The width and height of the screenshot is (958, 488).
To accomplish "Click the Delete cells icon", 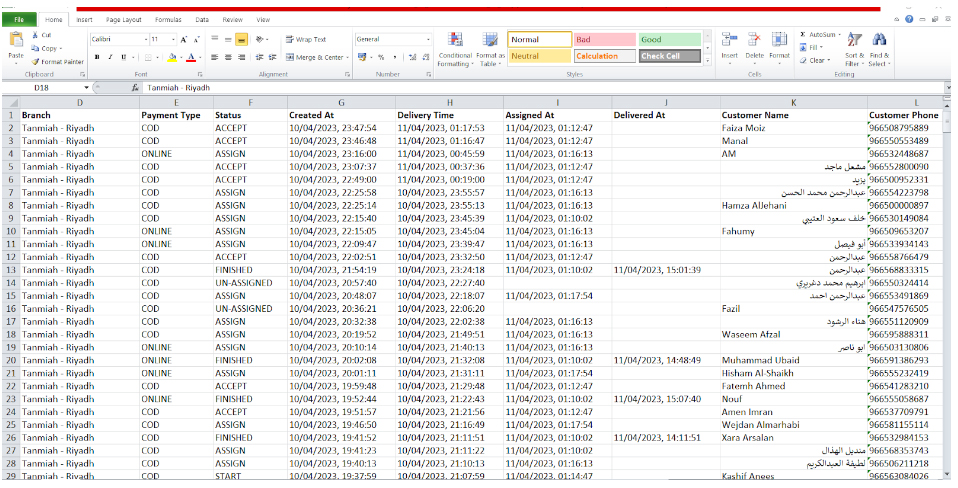I will 754,40.
